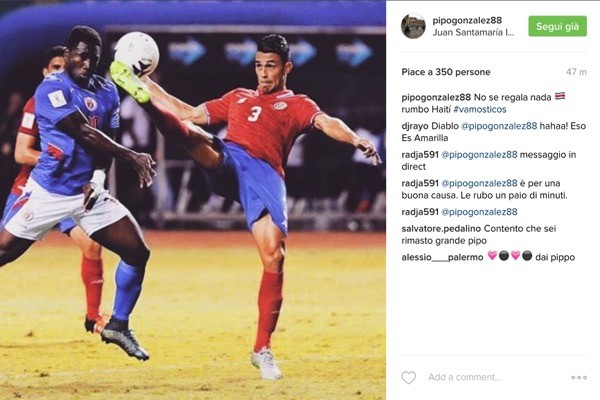Toggle the green Segui già follow button
This screenshot has width=600, height=400.
(x=558, y=26)
